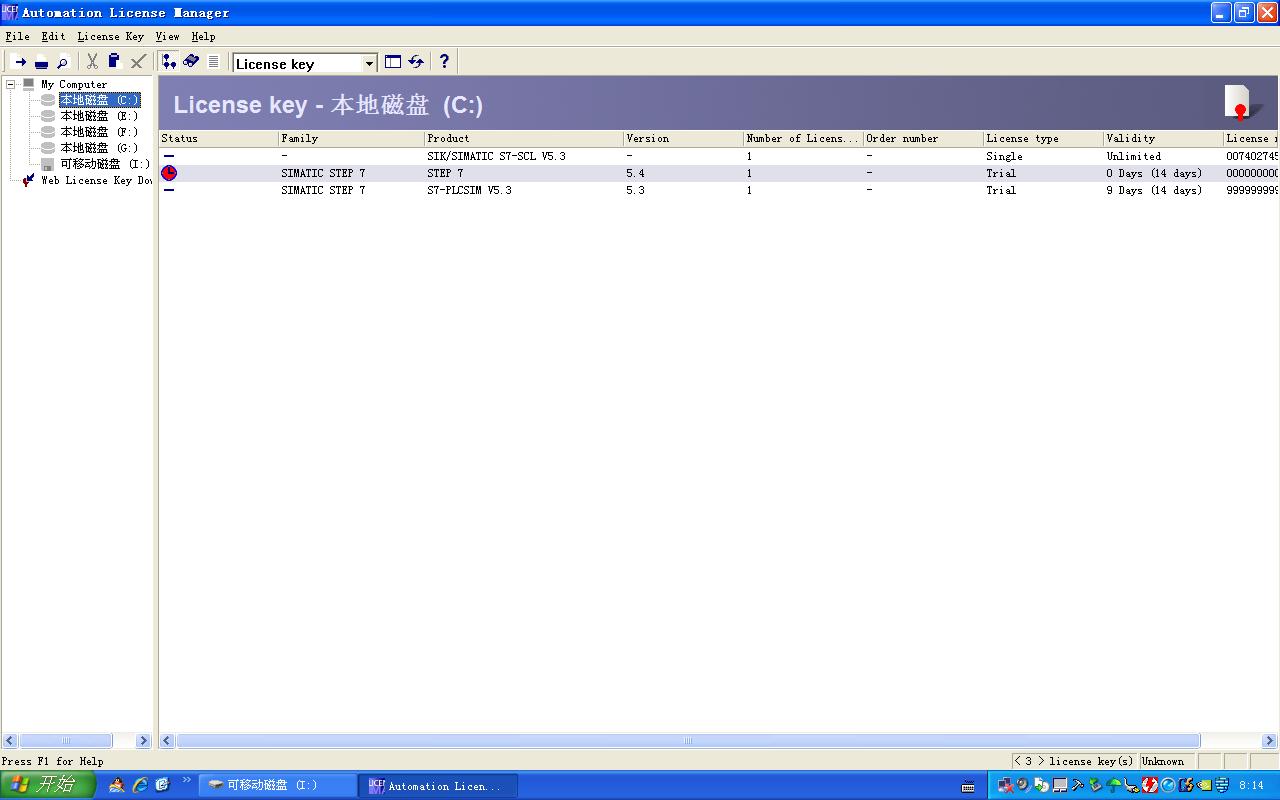The width and height of the screenshot is (1280, 800).
Task: Sort by the License type column header
Action: point(1044,138)
